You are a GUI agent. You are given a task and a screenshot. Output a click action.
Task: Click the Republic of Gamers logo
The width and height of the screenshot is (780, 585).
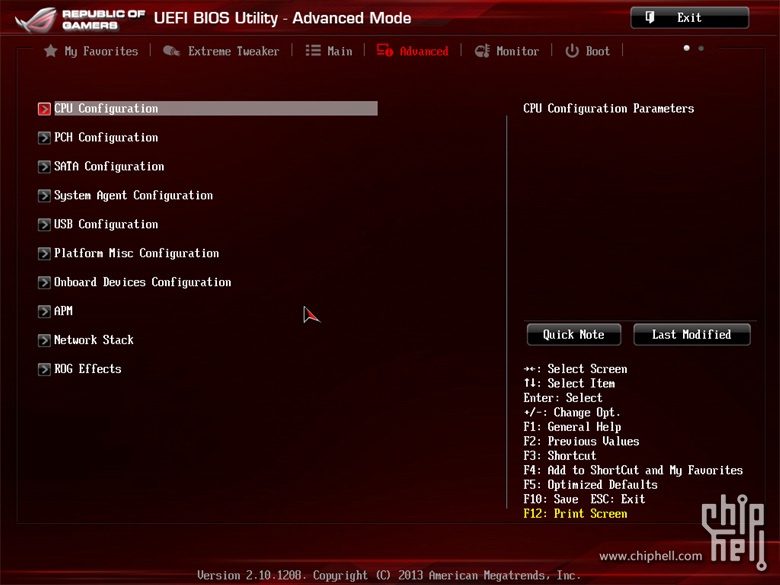80,19
